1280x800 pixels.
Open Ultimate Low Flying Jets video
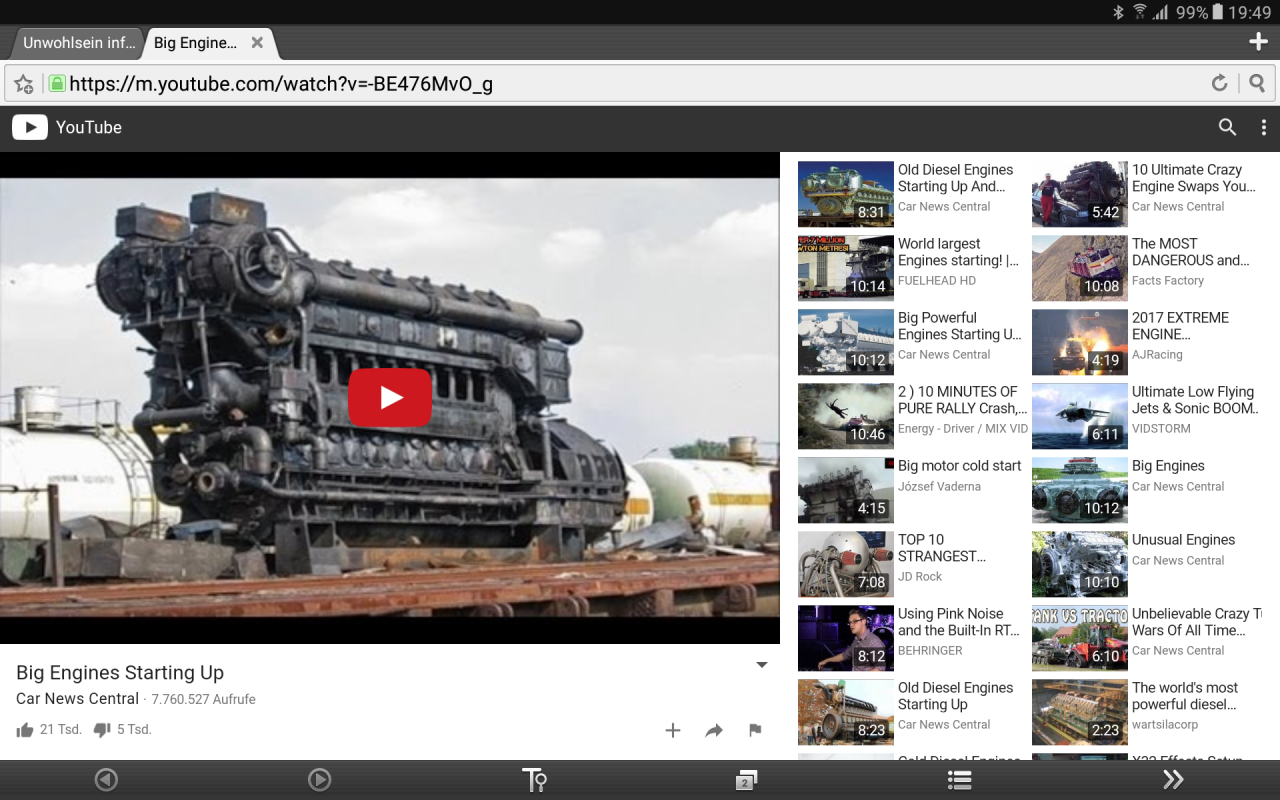1195,400
